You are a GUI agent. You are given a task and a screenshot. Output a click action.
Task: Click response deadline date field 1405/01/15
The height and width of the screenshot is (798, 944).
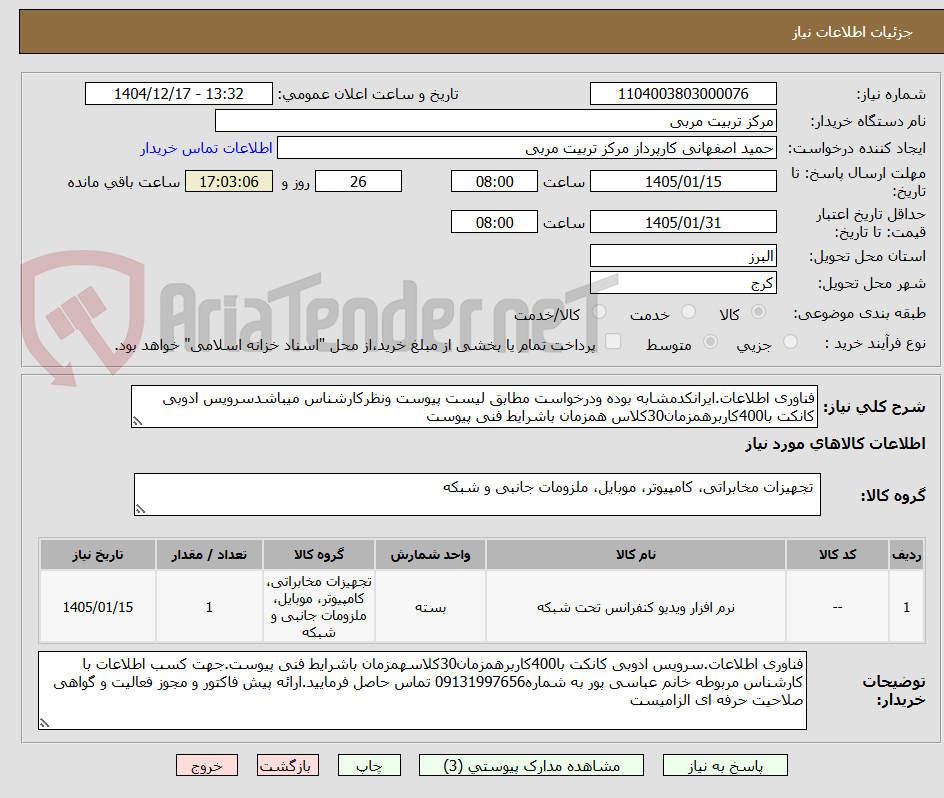[x=683, y=181]
